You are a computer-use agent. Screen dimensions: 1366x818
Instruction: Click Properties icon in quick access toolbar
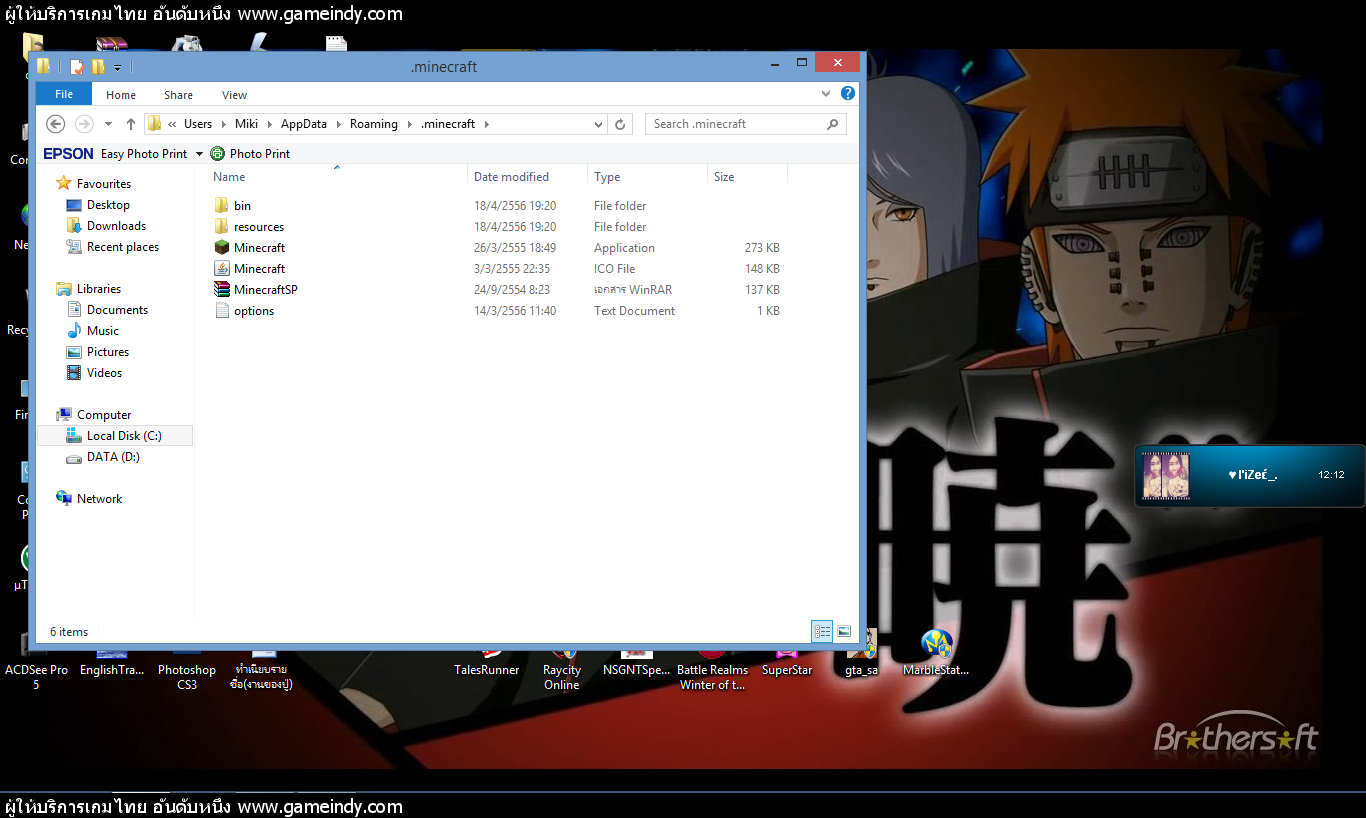tap(77, 67)
